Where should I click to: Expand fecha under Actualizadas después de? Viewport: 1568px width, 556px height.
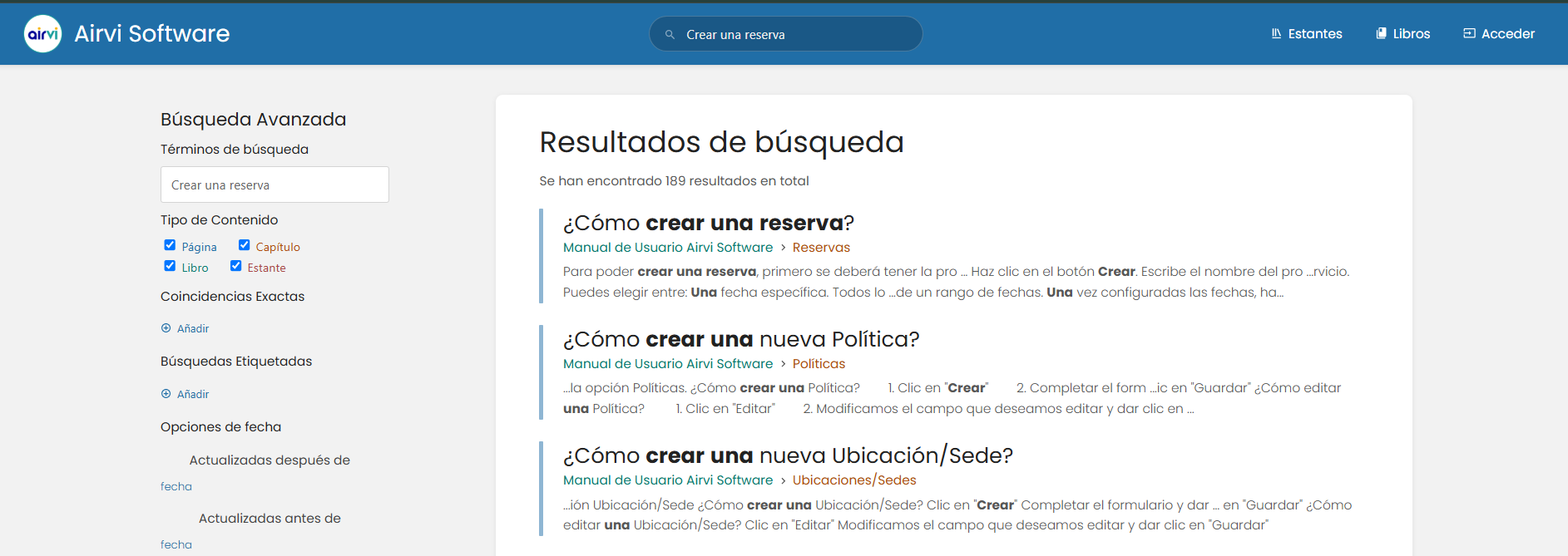point(176,487)
